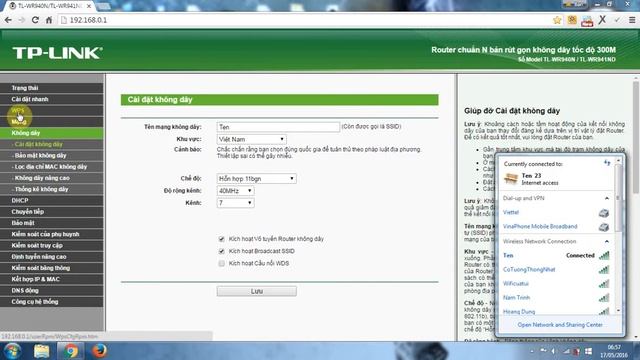The height and width of the screenshot is (360, 640).
Task: Click the VinaPhone Mobile Broadband modem icon
Action: coord(604,227)
